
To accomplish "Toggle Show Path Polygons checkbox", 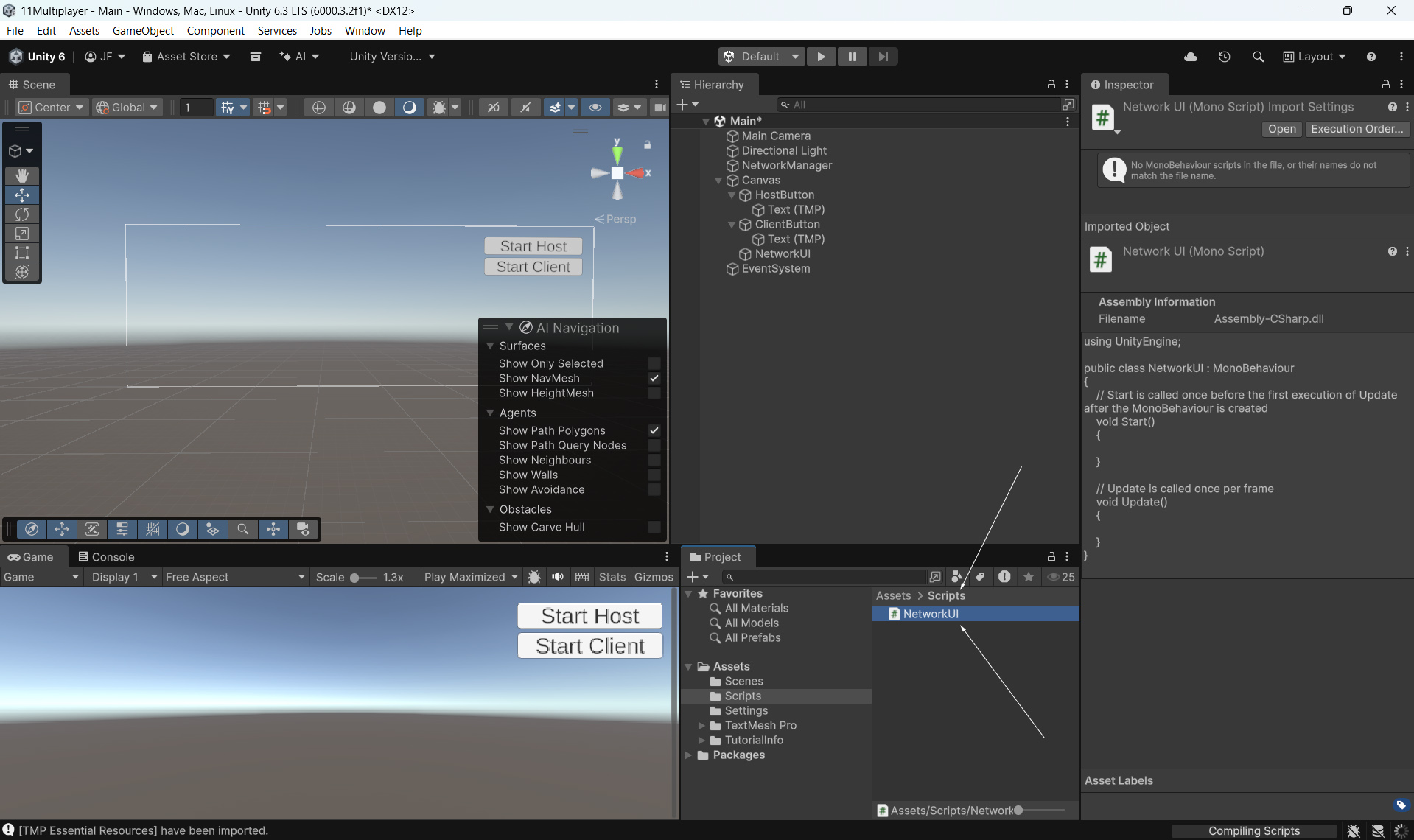I will tap(654, 430).
